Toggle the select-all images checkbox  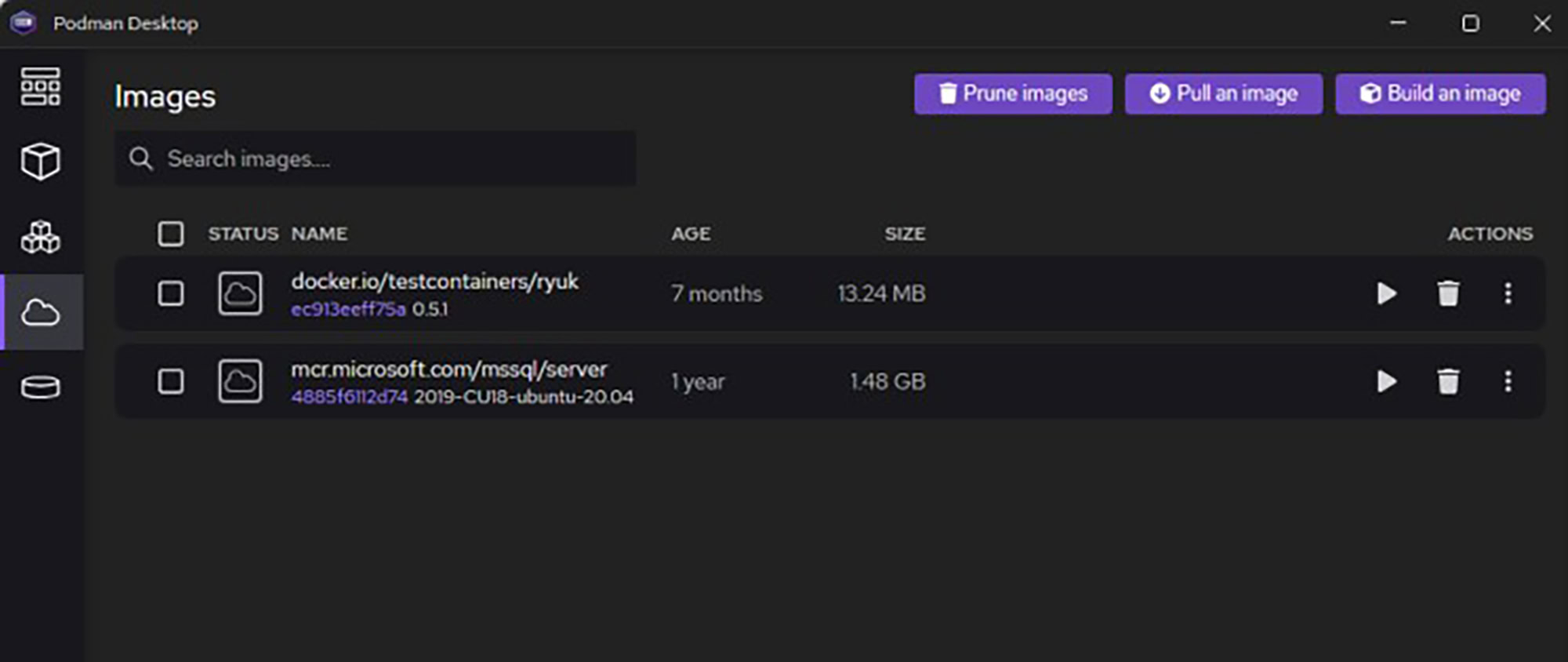(171, 234)
